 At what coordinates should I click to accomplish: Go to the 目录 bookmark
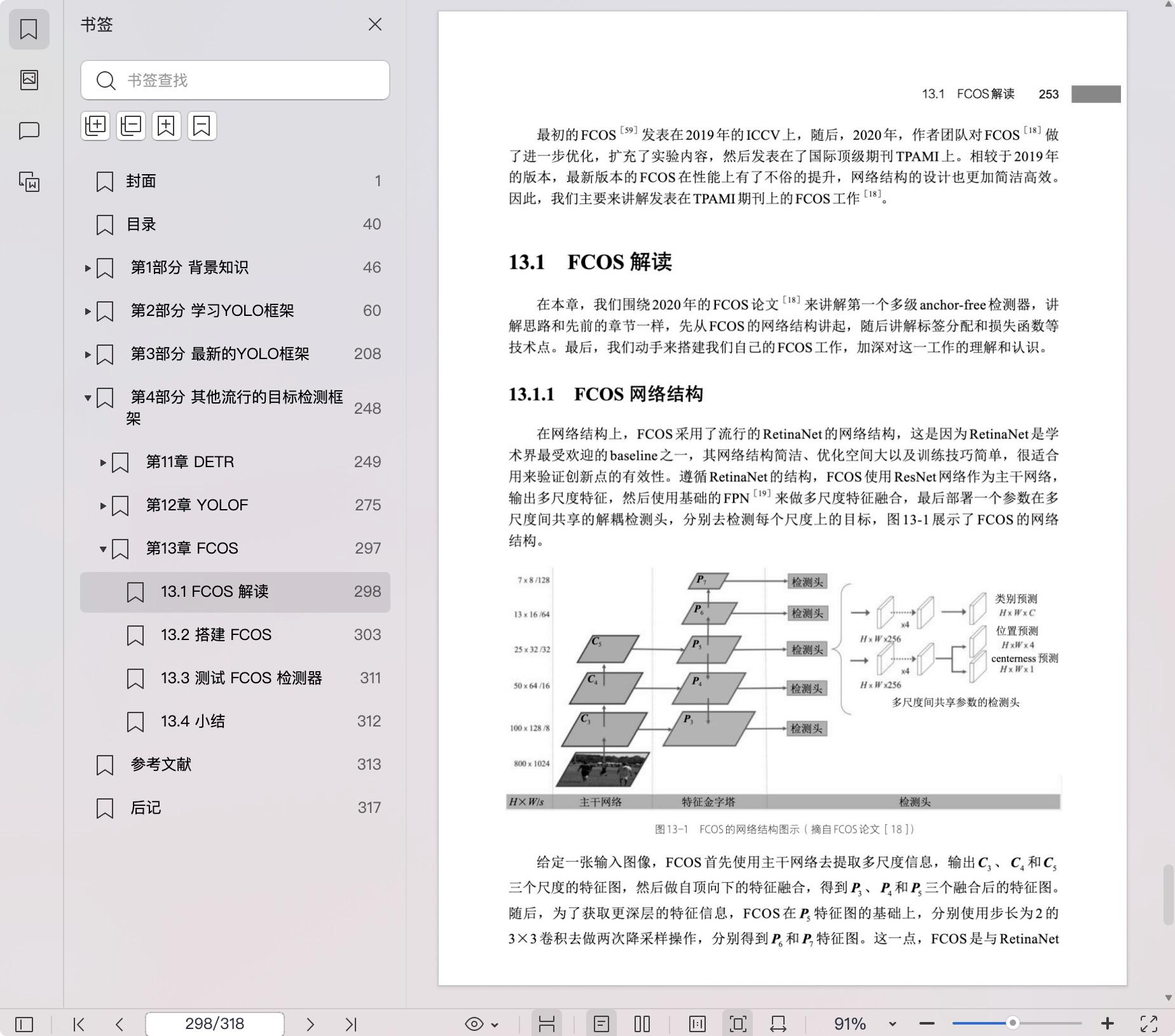(x=235, y=224)
